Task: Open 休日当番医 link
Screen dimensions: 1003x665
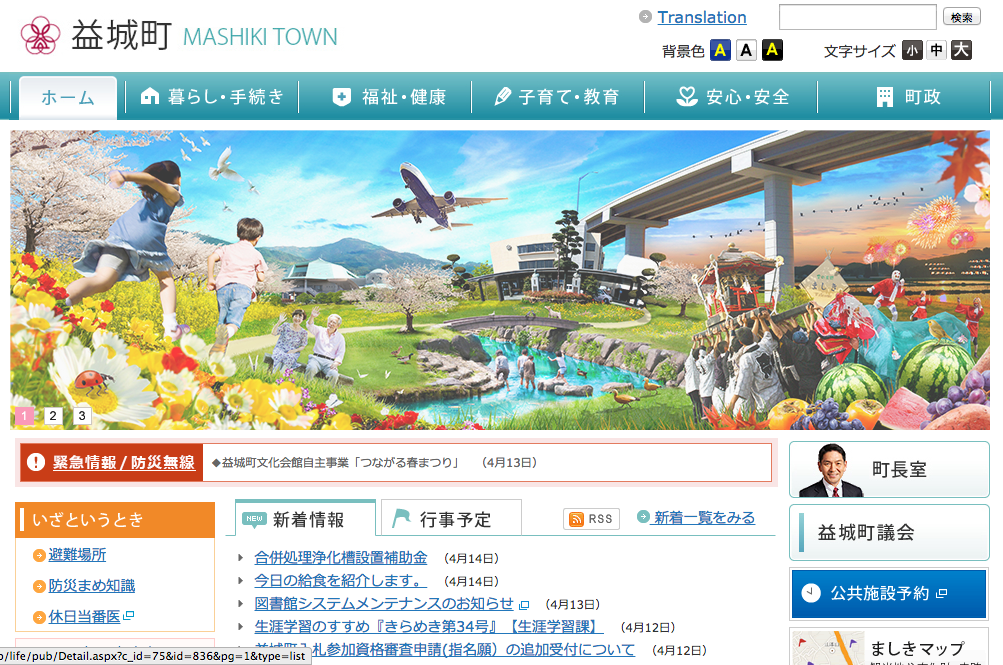Action: point(84,616)
